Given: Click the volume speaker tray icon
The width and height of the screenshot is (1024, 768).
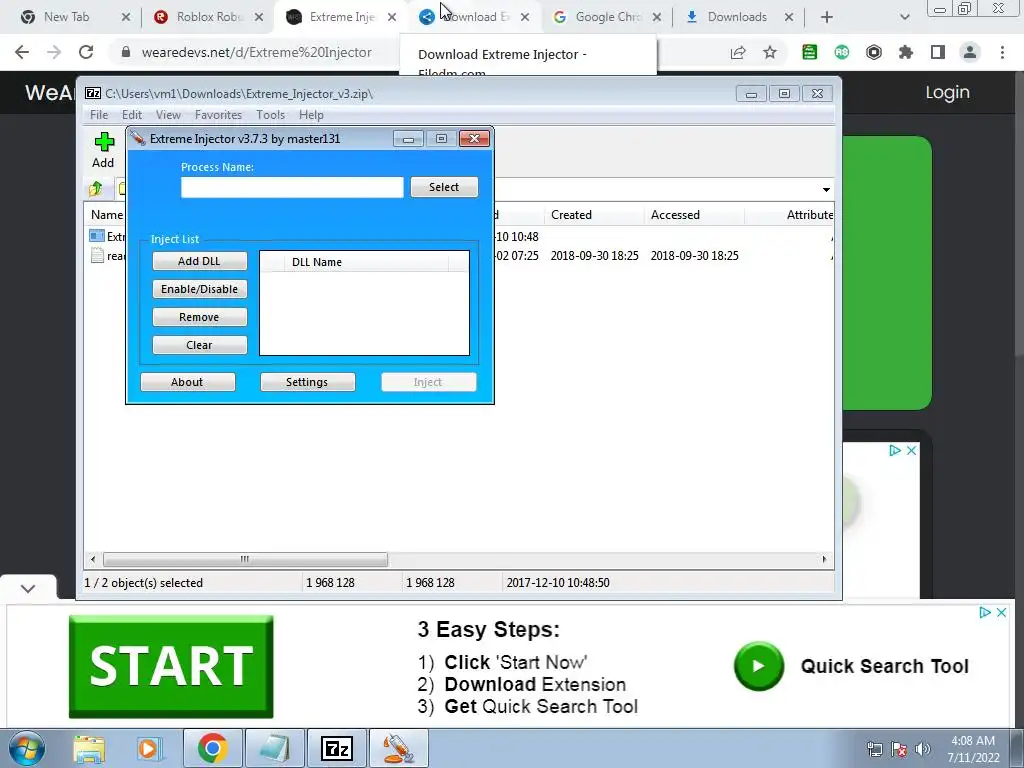Looking at the screenshot, I should (923, 749).
